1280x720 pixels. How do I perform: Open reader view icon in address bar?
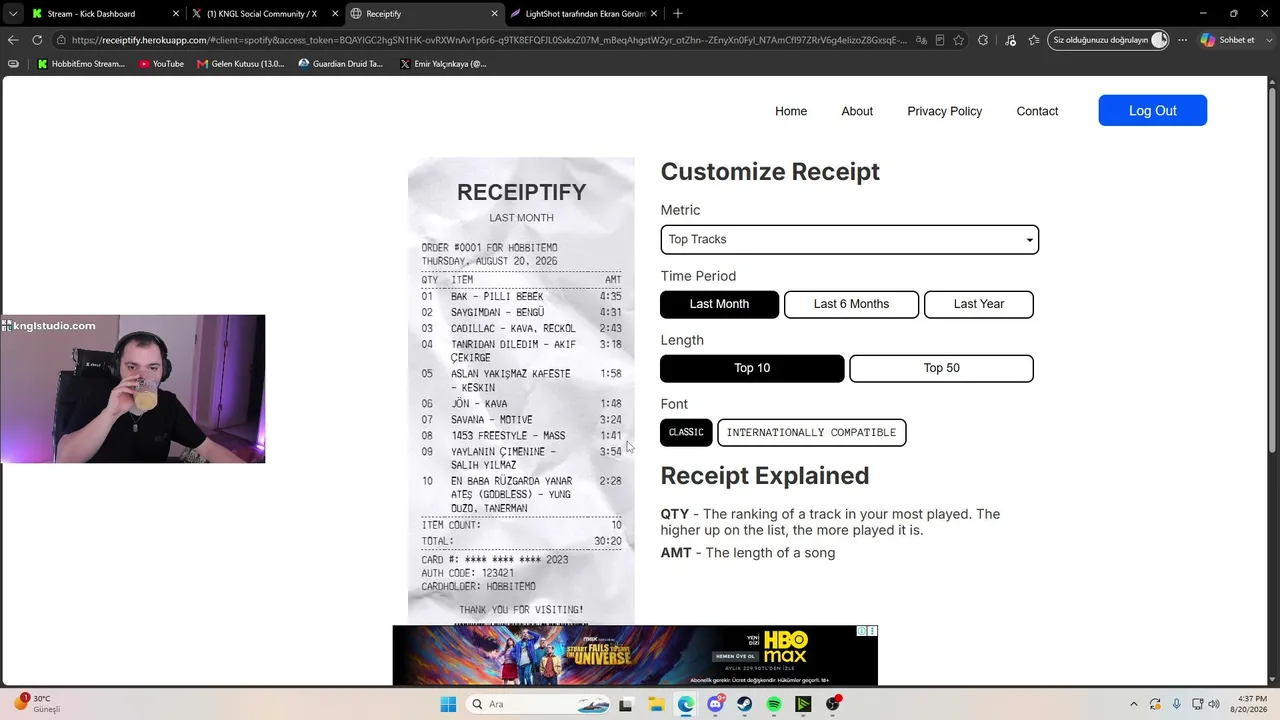click(x=940, y=40)
